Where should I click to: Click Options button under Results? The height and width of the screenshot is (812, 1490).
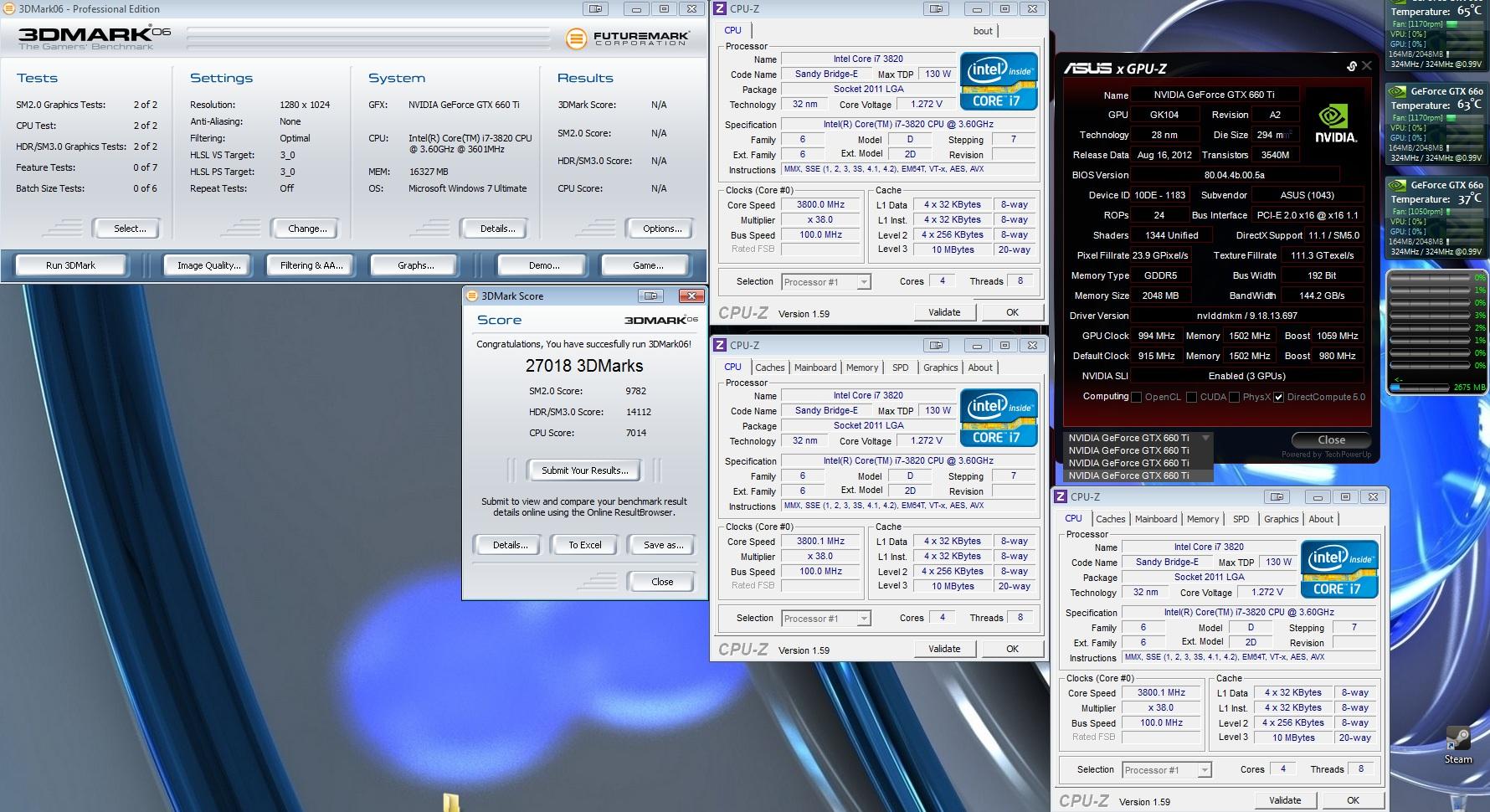(662, 229)
